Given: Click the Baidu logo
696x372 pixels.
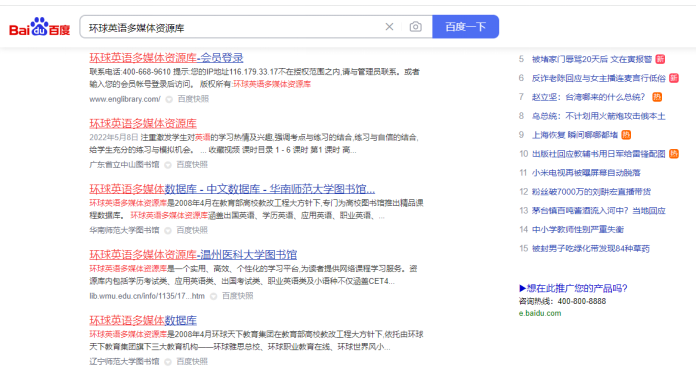Looking at the screenshot, I should point(40,27).
